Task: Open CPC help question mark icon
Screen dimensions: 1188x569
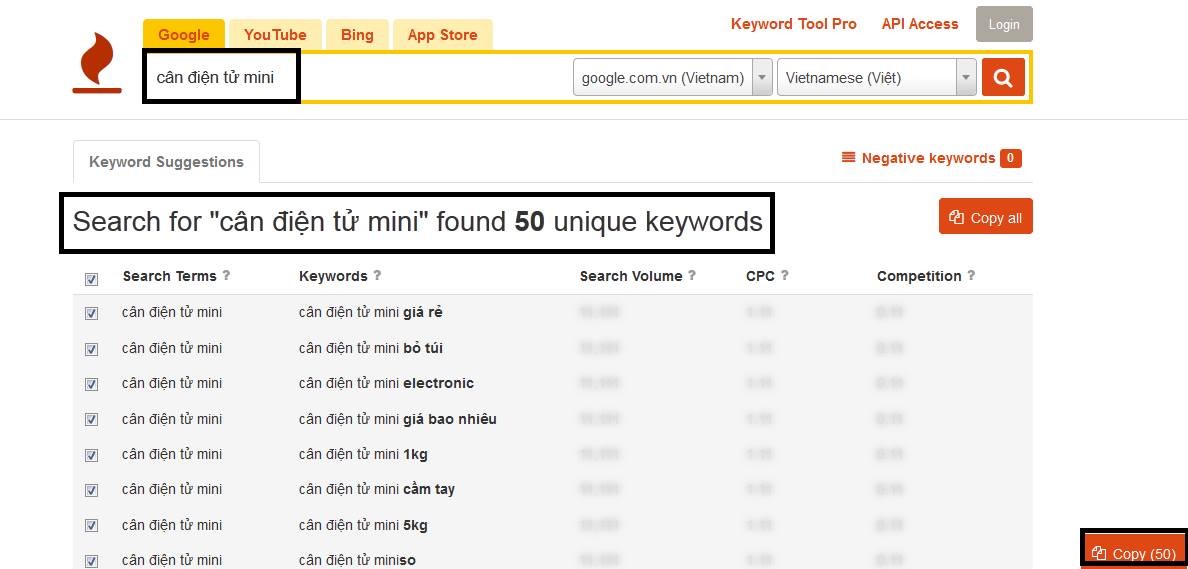Action: click(x=784, y=276)
